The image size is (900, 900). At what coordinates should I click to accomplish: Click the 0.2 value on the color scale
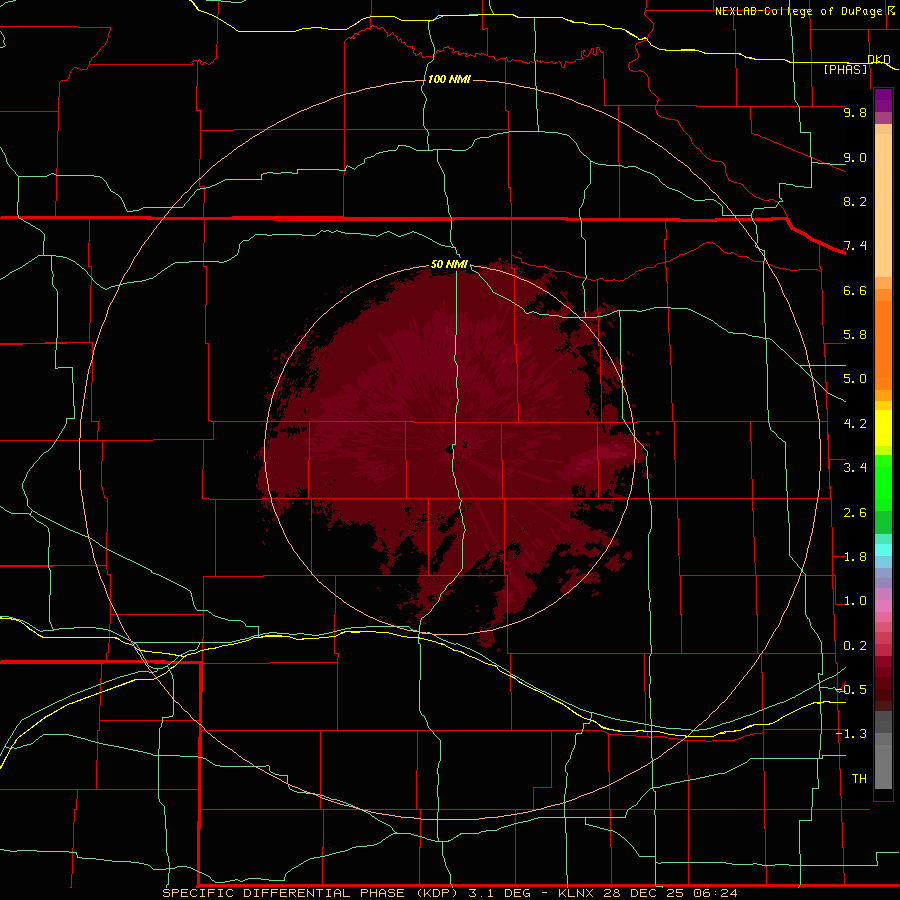pos(855,646)
